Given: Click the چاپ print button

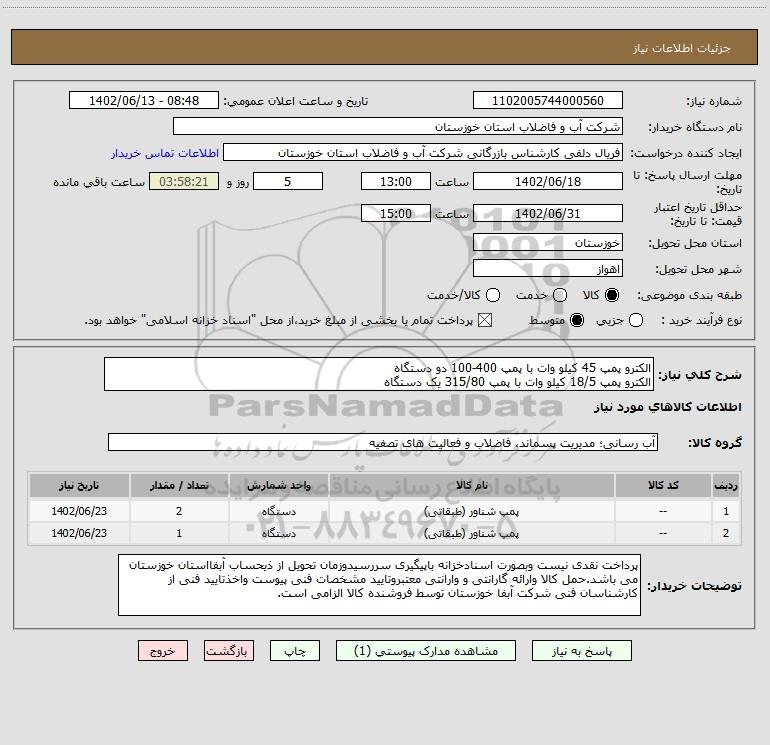Looking at the screenshot, I should click(295, 651).
